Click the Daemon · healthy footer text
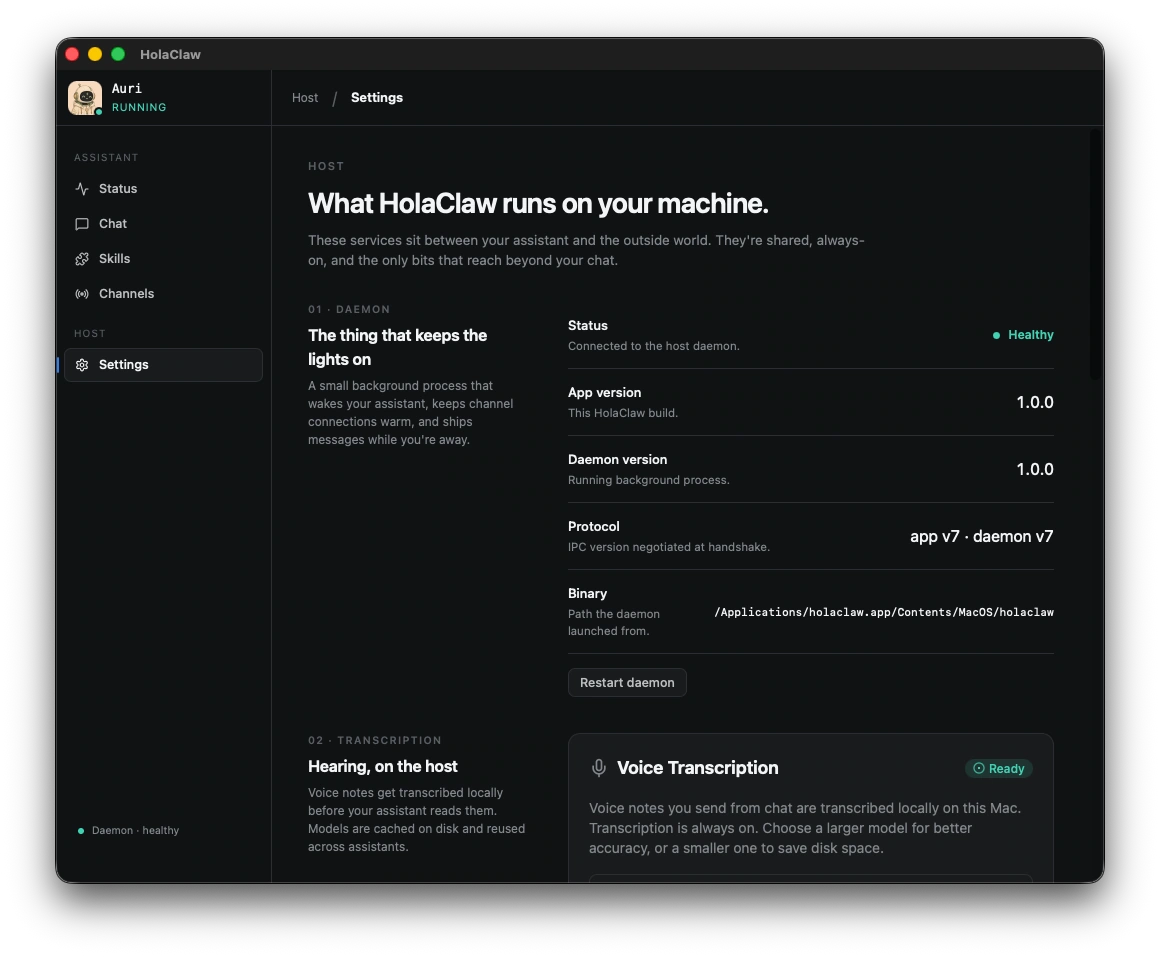The image size is (1160, 957). pos(135,831)
